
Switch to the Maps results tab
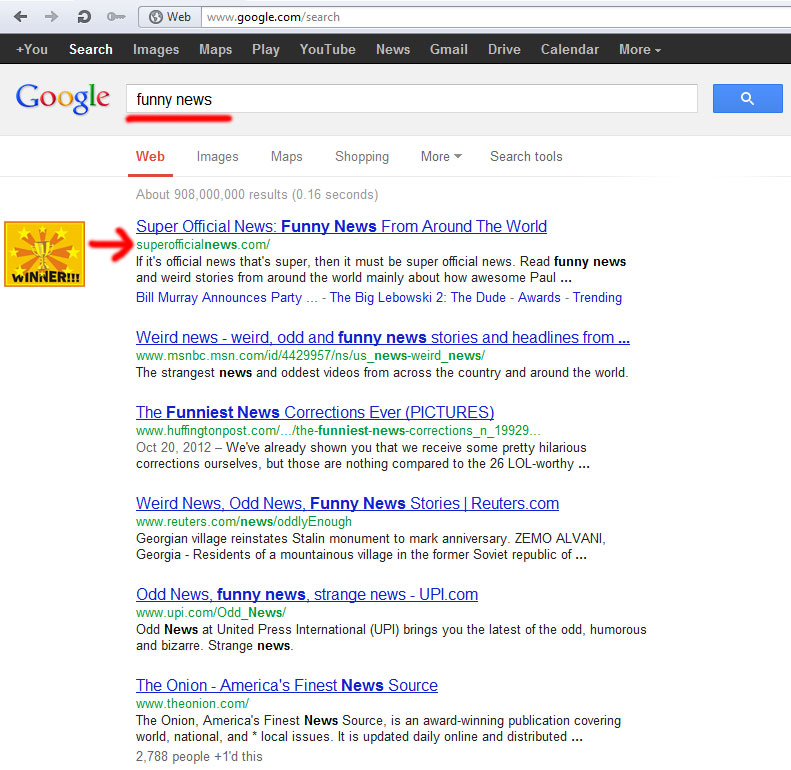tap(287, 156)
